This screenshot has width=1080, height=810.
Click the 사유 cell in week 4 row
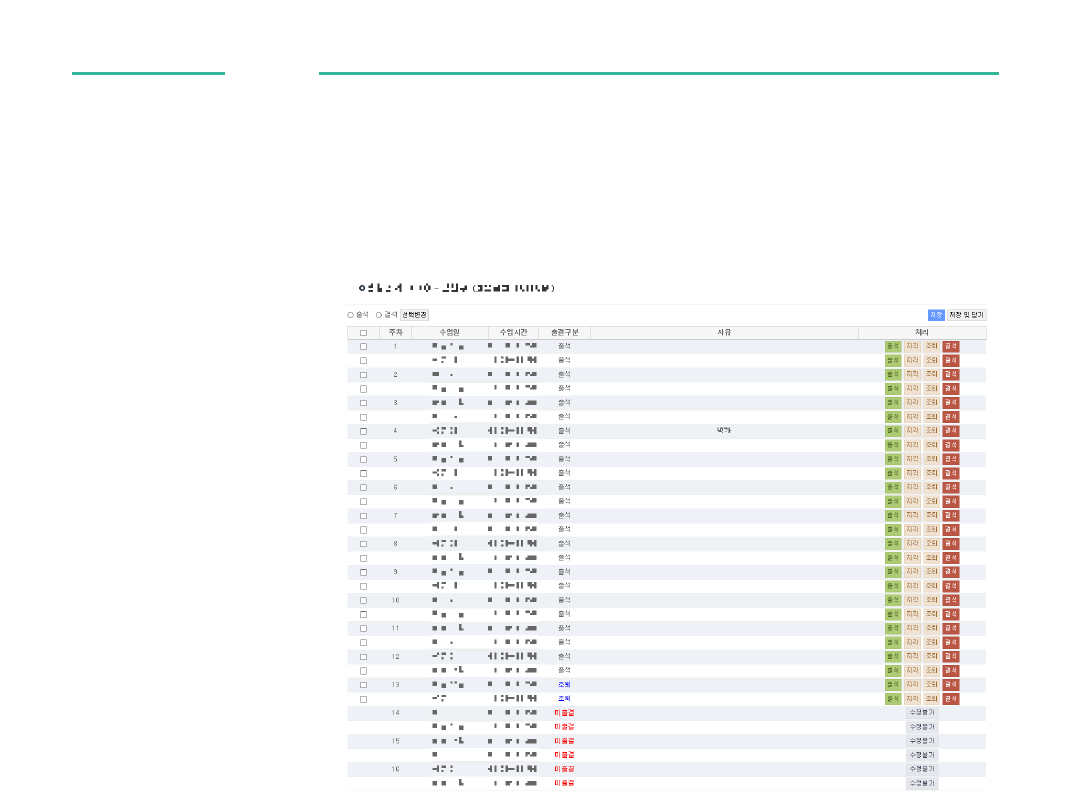(724, 431)
